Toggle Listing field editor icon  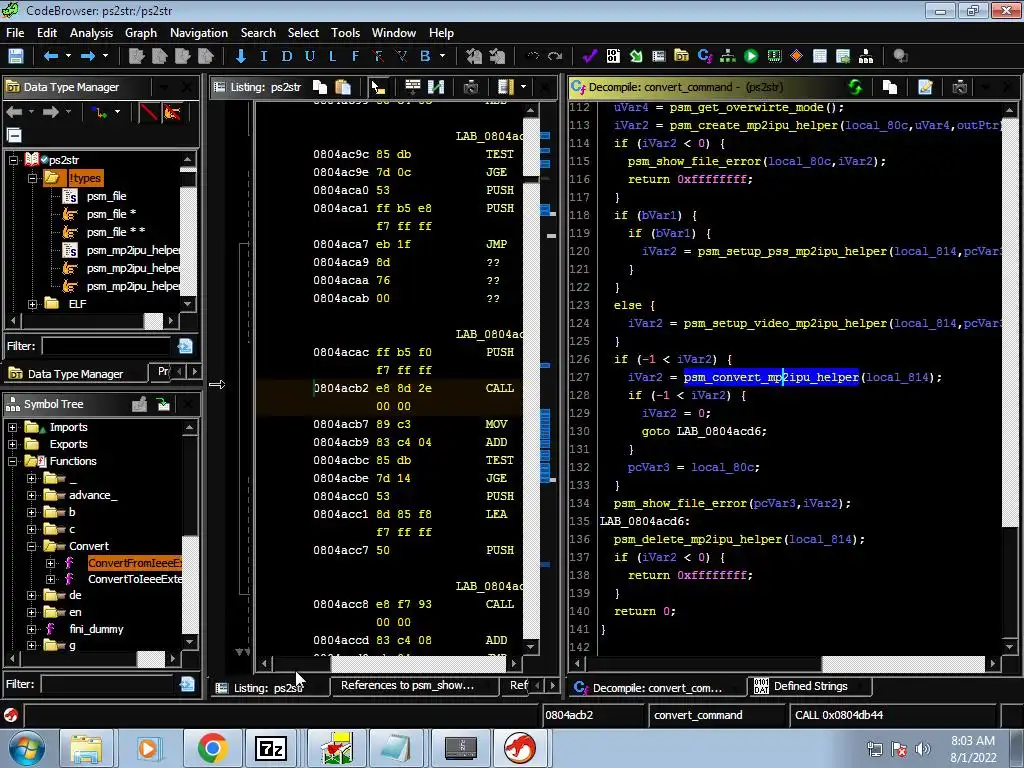tap(412, 87)
